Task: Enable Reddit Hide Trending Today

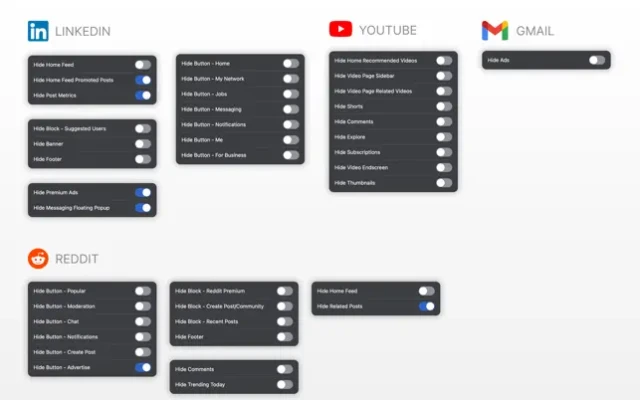Action: pyautogui.click(x=285, y=384)
